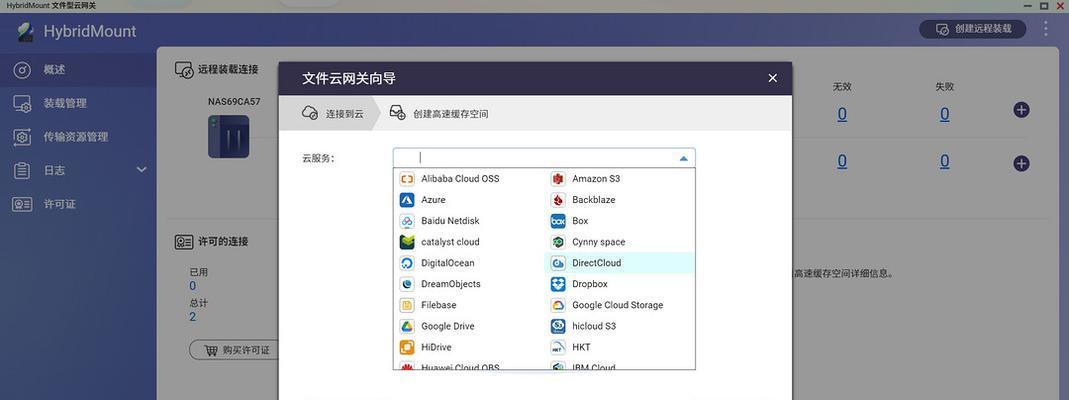Image resolution: width=1069 pixels, height=400 pixels.
Task: Select Backblaze text label
Action: pyautogui.click(x=594, y=200)
